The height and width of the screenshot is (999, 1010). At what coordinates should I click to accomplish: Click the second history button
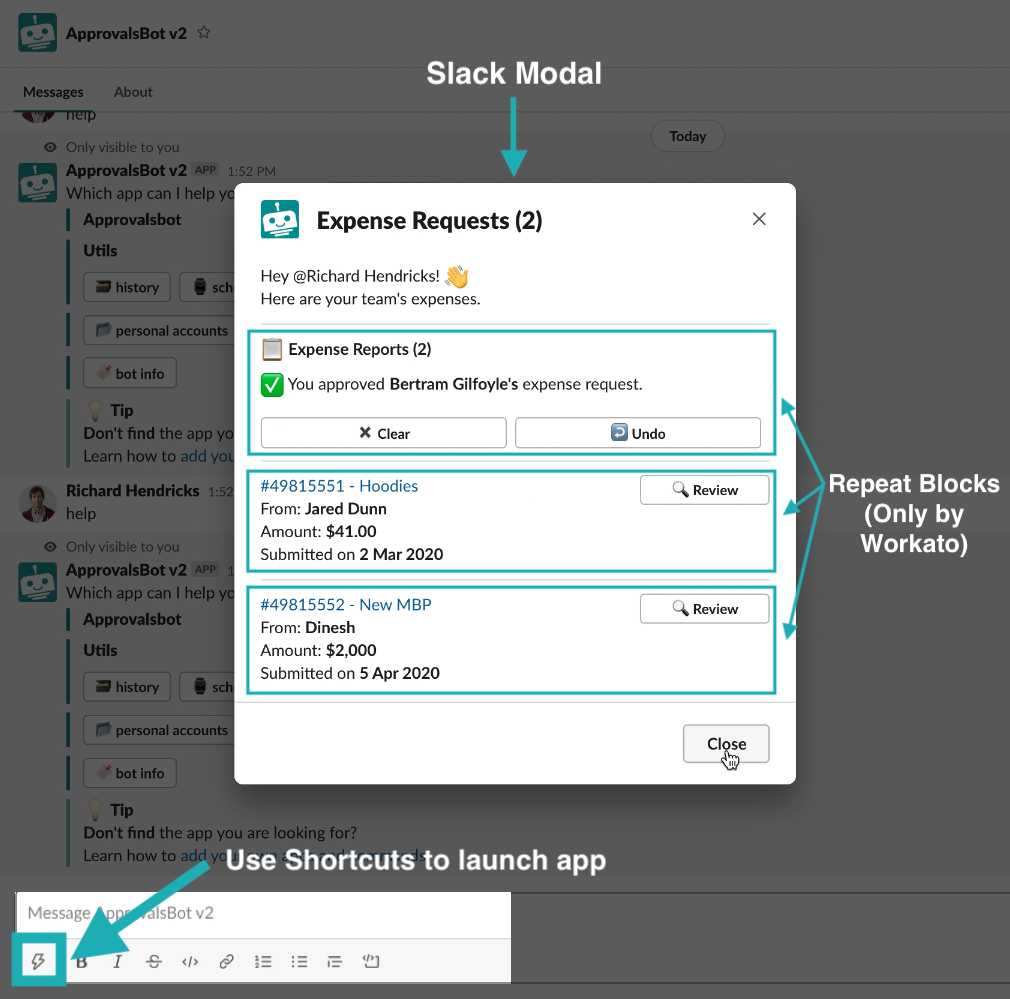(127, 687)
